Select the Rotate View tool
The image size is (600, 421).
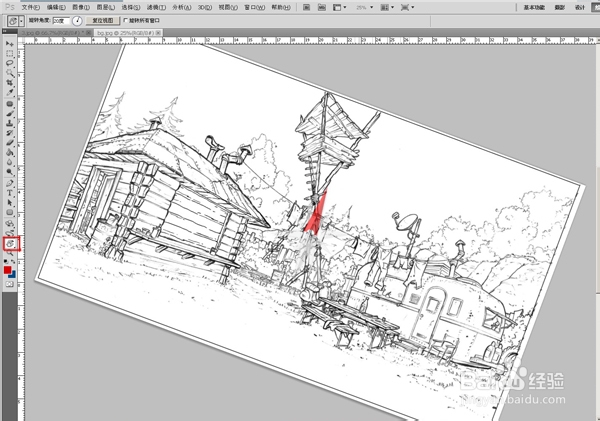pos(10,243)
